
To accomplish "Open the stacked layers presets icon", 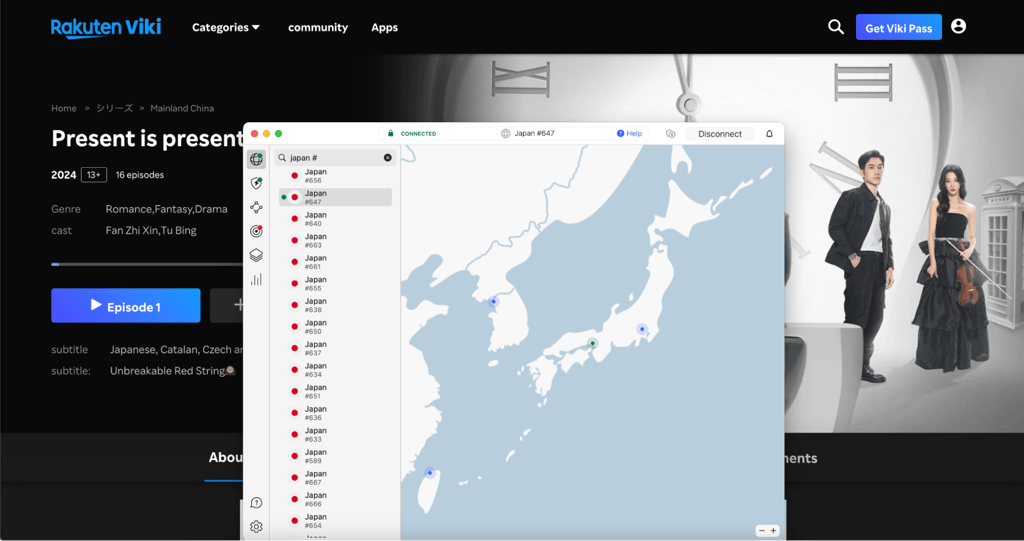I will coord(256,255).
